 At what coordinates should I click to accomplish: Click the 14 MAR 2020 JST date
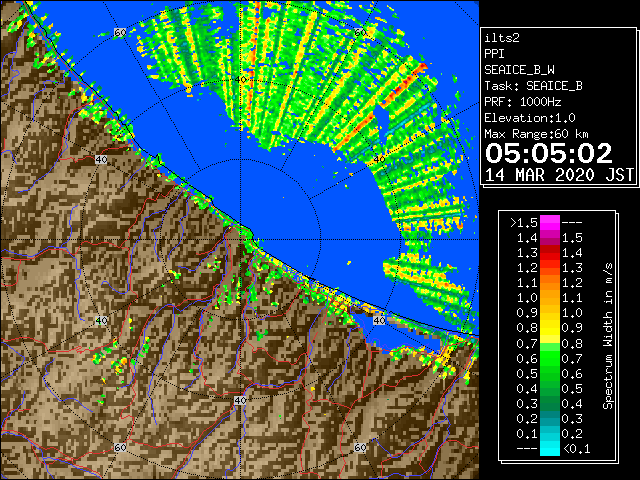(x=559, y=175)
